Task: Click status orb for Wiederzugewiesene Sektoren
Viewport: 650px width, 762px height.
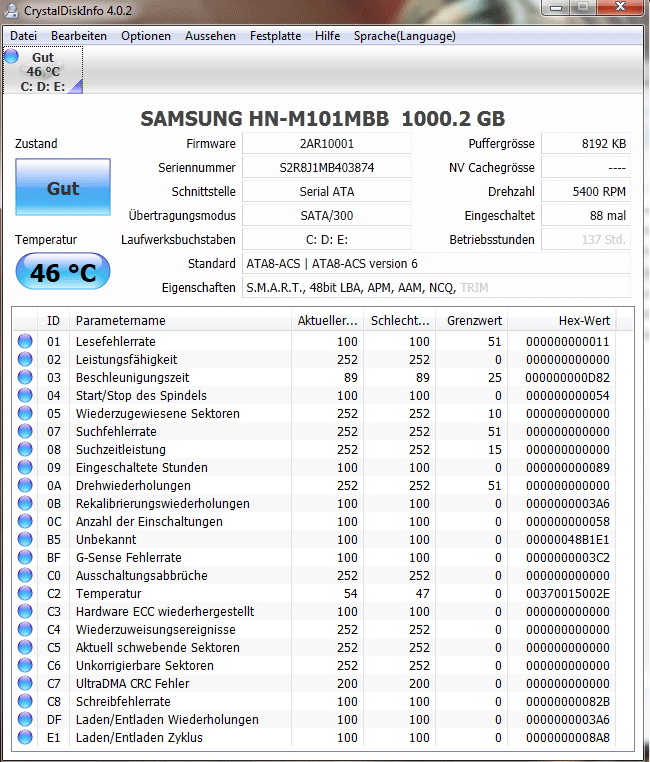Action: 25,413
